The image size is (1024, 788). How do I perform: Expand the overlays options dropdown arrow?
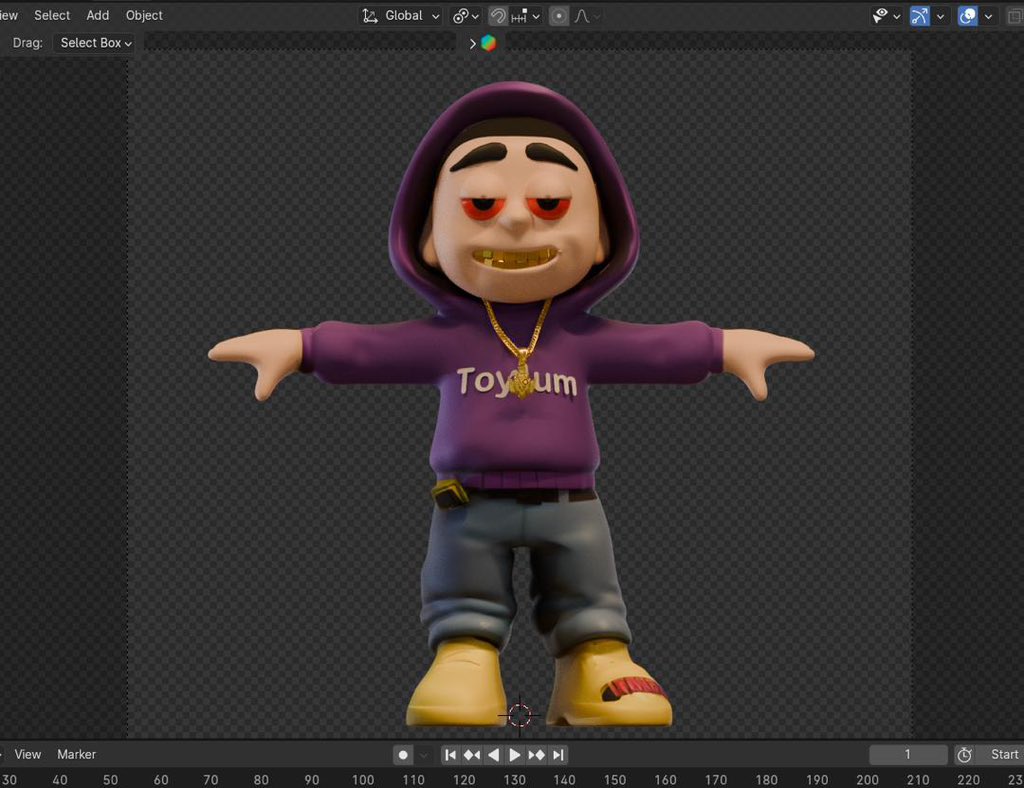tap(988, 16)
